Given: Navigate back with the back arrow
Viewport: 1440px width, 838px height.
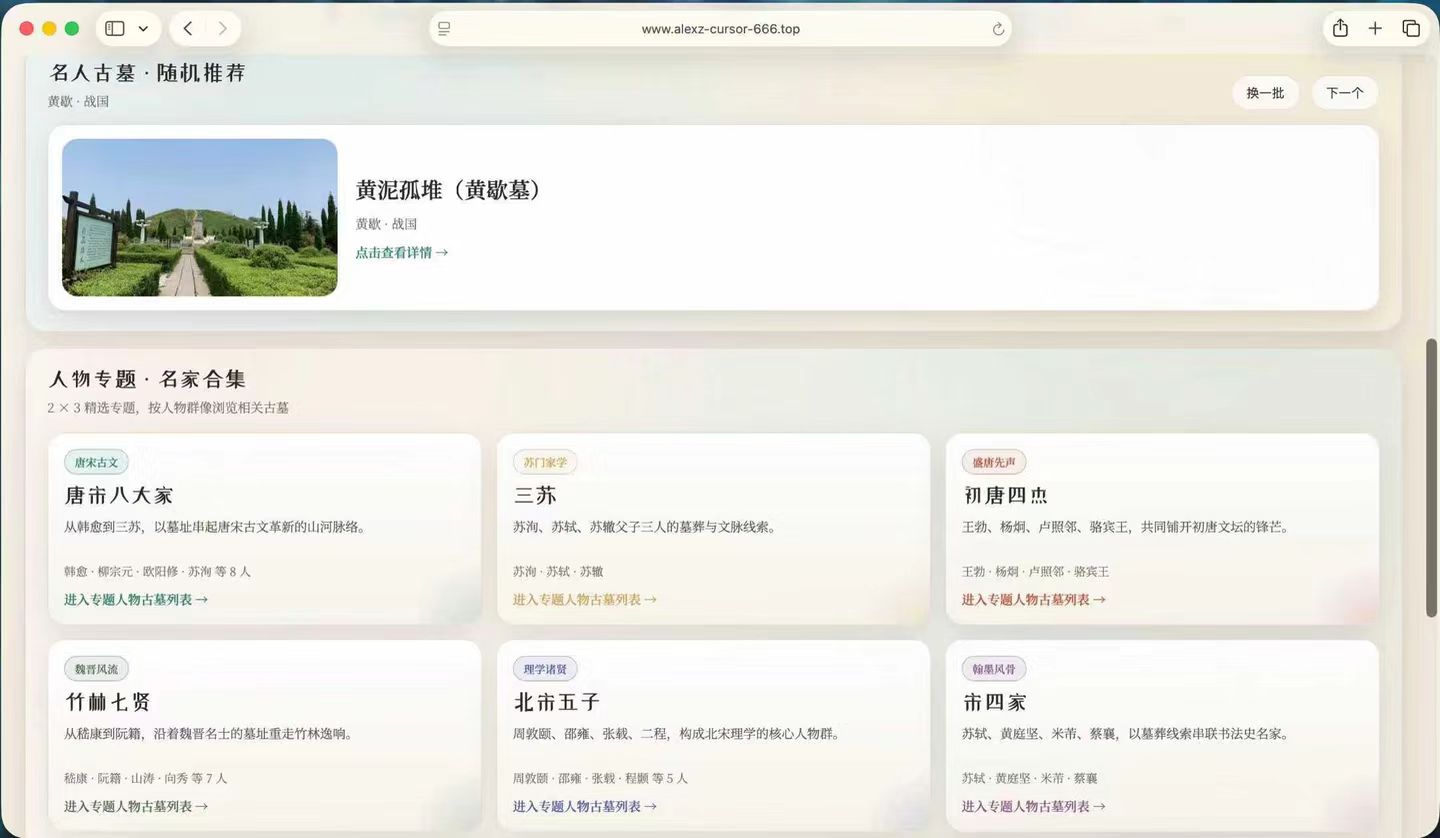Looking at the screenshot, I should click(x=187, y=29).
